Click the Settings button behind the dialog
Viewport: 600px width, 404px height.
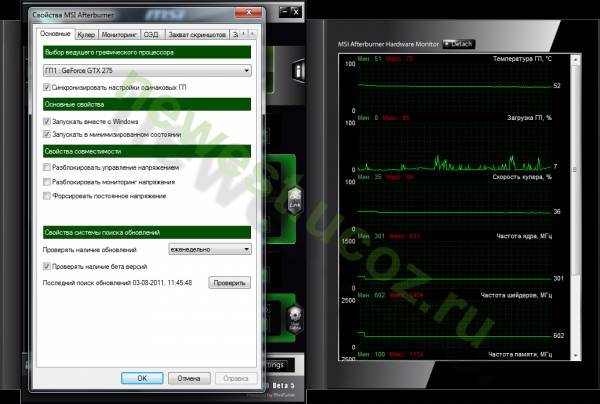[x=280, y=365]
